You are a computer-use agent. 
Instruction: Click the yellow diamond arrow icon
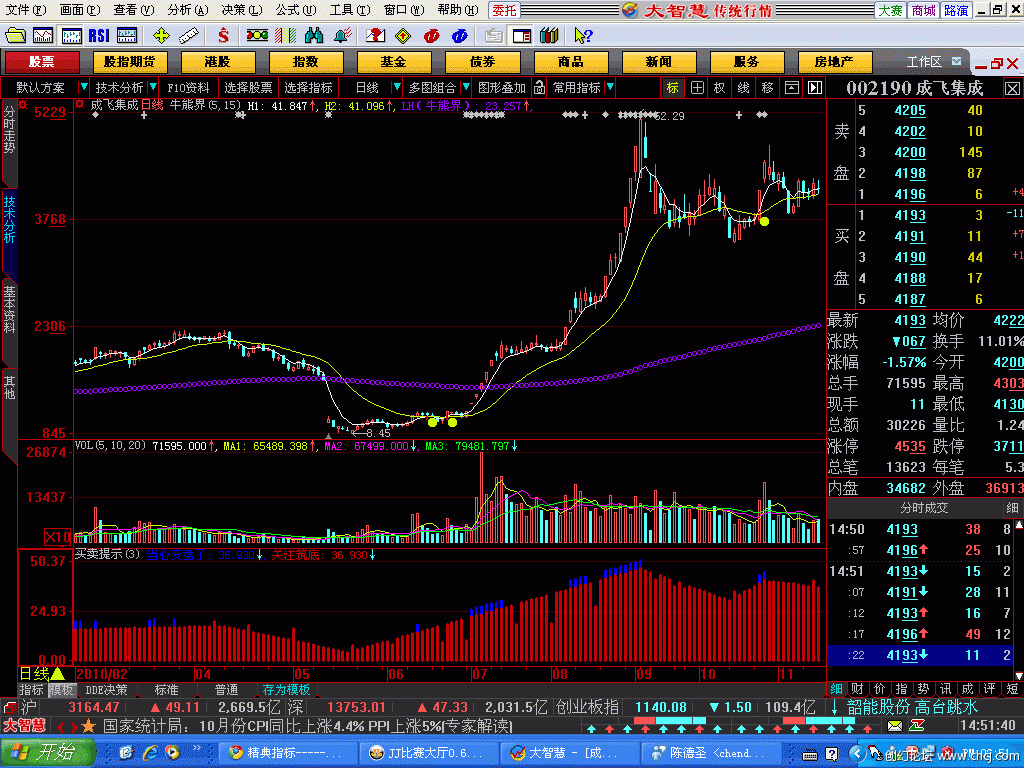(x=403, y=35)
